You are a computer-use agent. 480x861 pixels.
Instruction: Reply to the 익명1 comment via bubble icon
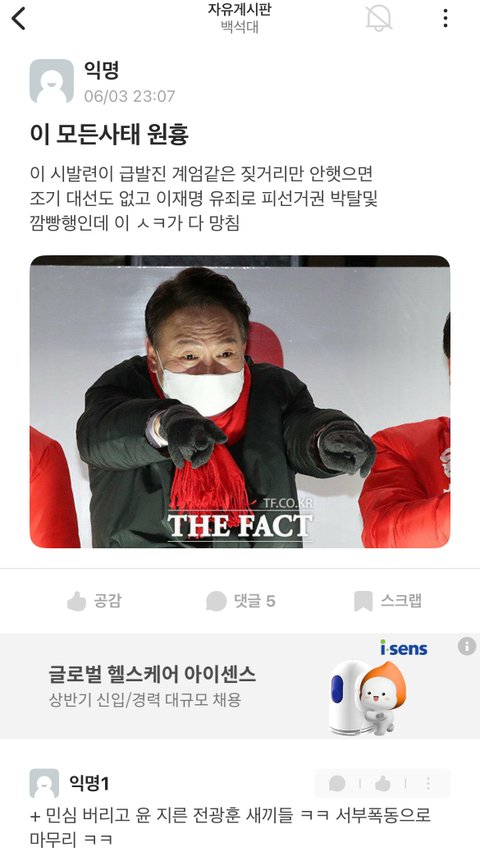coord(337,784)
